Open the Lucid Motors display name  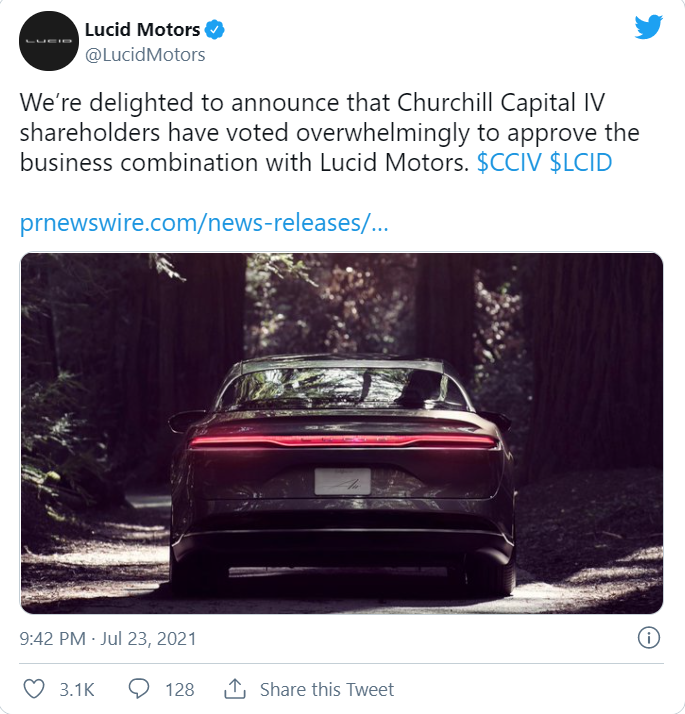[x=142, y=31]
